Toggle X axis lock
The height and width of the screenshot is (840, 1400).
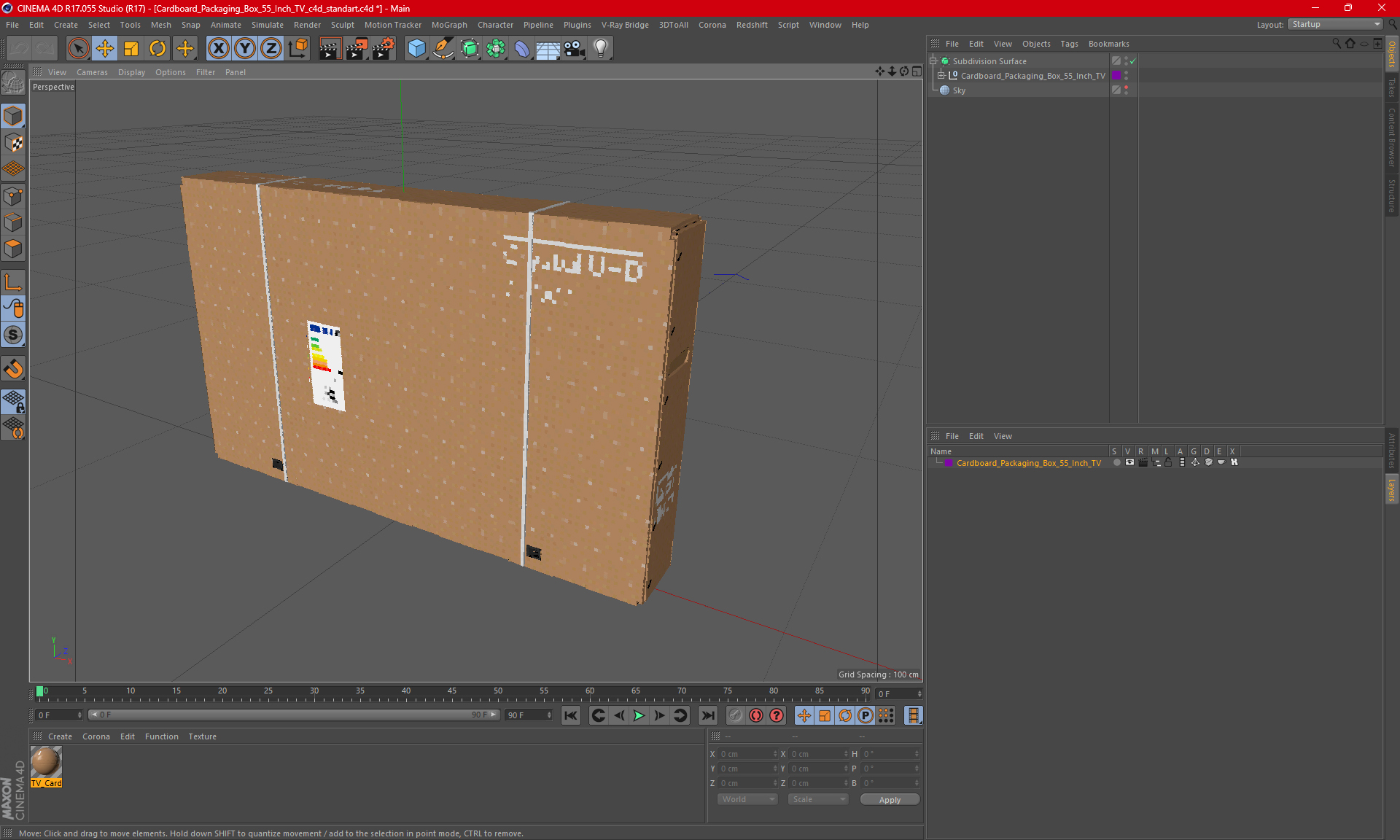pos(218,48)
